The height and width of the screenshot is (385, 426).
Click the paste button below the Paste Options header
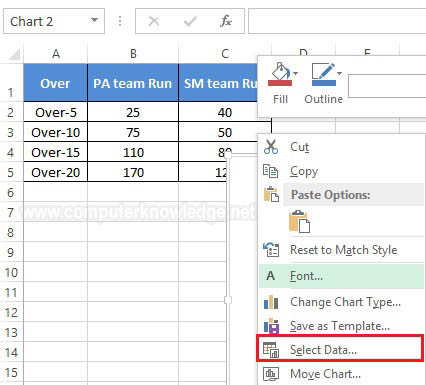[x=299, y=221]
